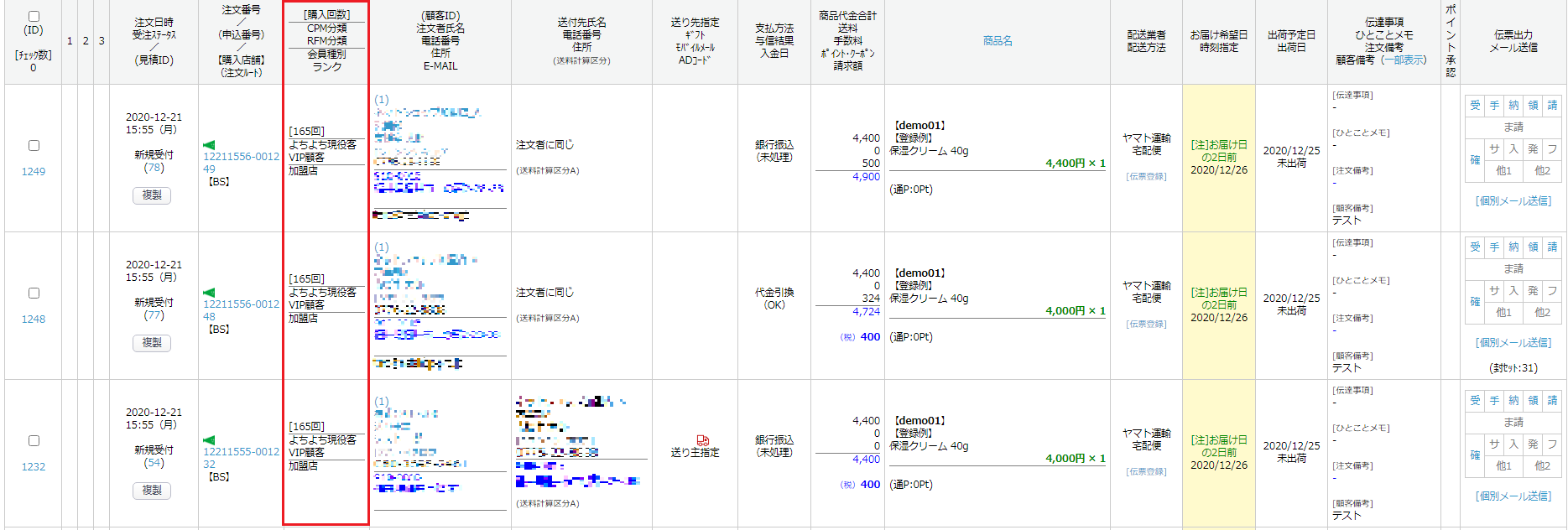Click the 確 mail button in row 1249
This screenshot has height=530, width=1568.
tap(1475, 160)
